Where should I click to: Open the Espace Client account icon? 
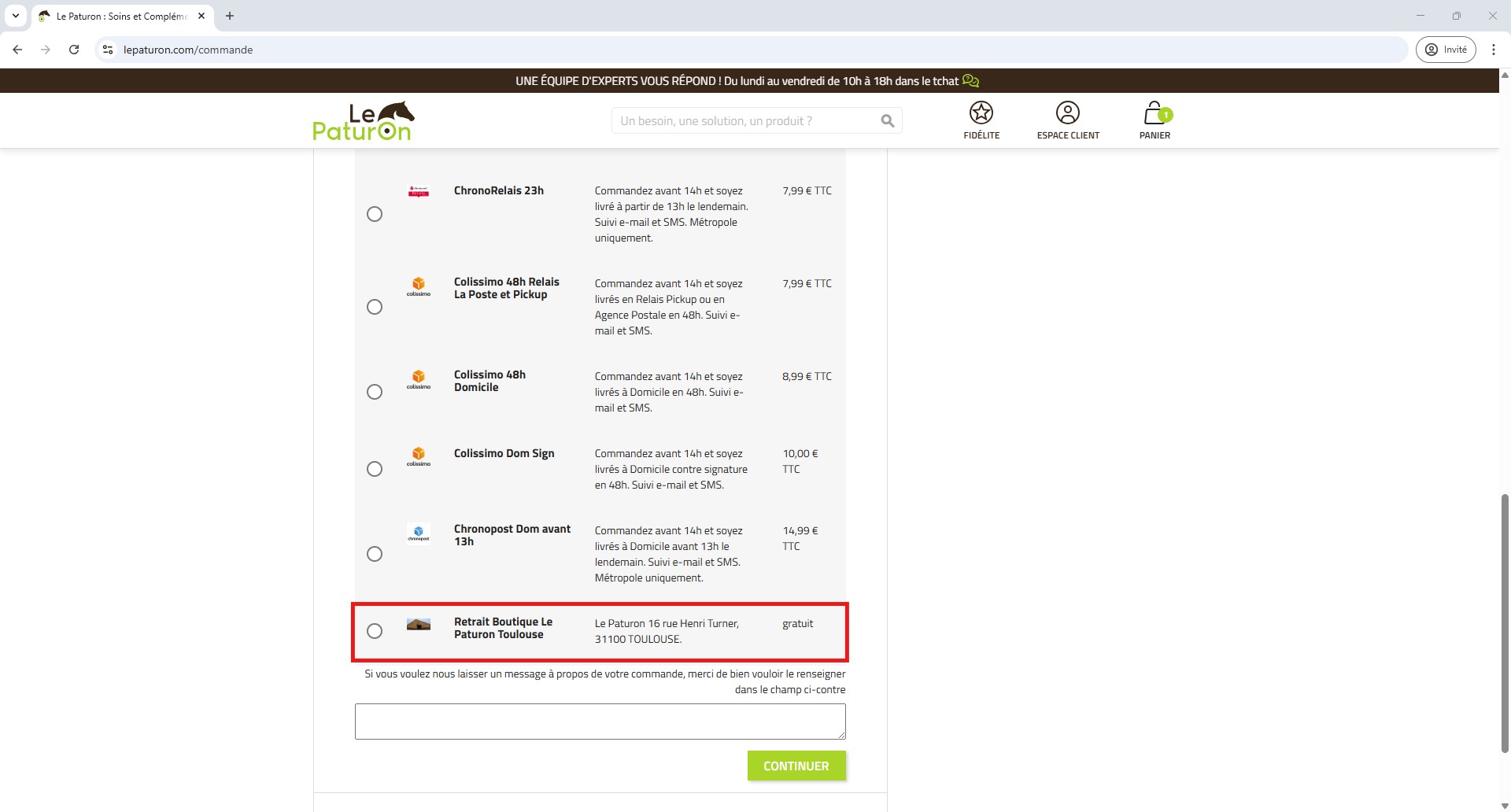tap(1067, 113)
